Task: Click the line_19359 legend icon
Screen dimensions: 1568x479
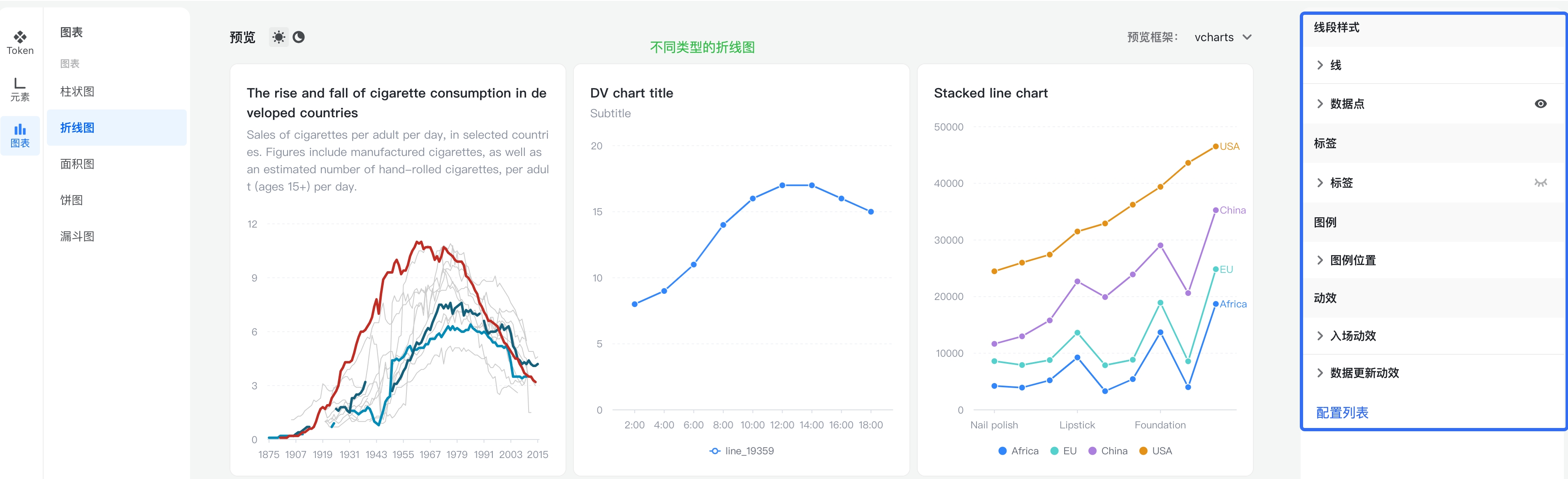Action: click(714, 451)
